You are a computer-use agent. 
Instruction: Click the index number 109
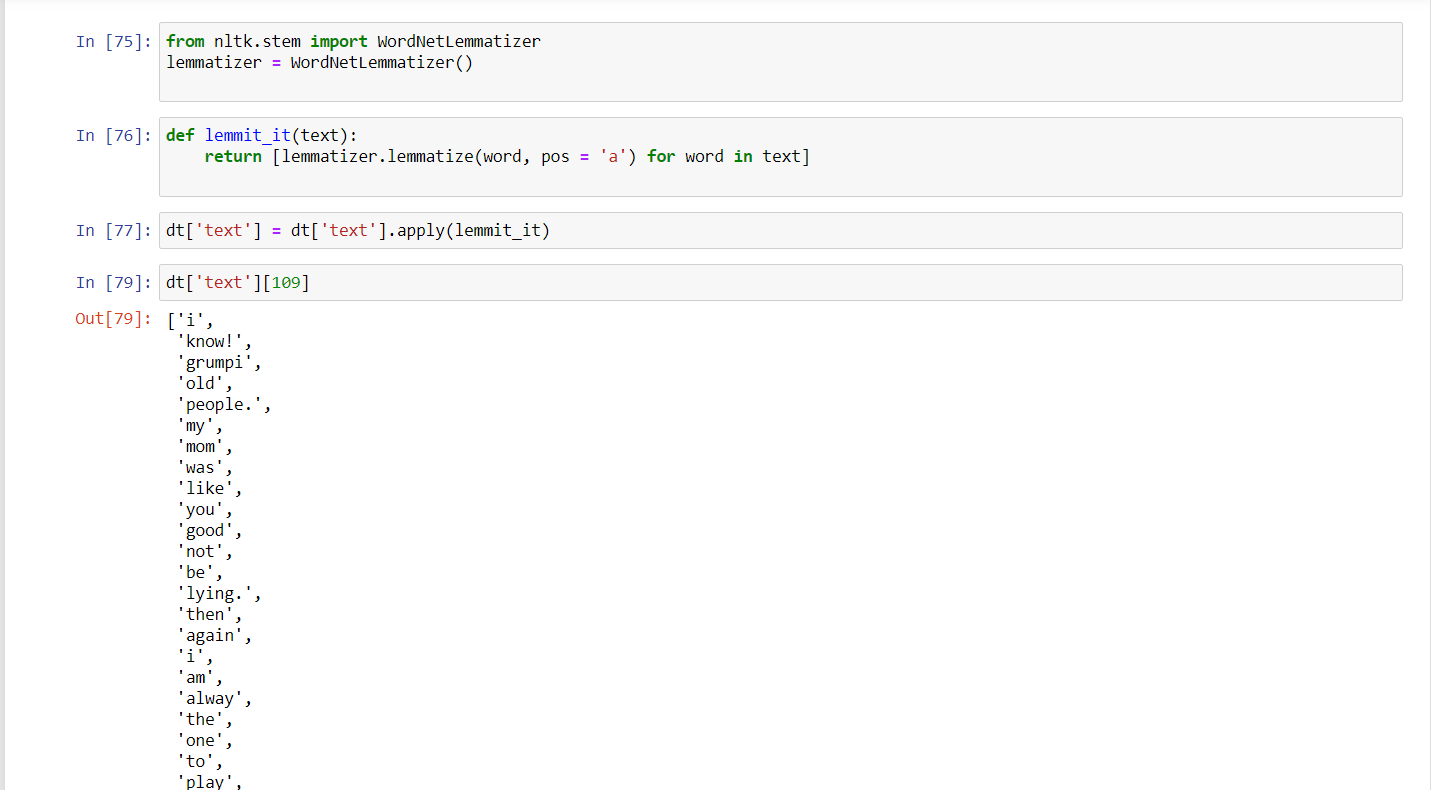click(289, 282)
